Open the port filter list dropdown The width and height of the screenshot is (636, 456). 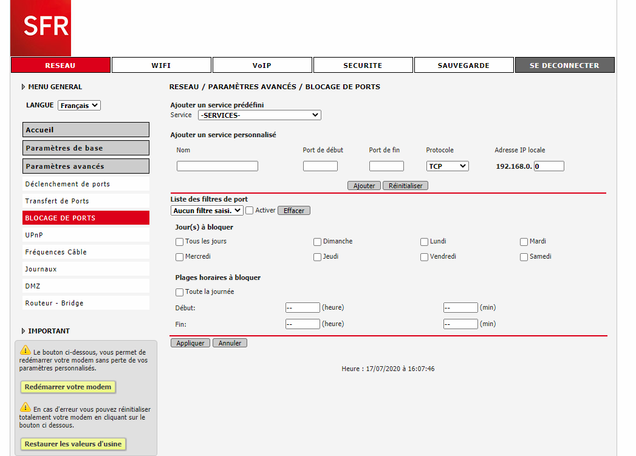coord(207,210)
